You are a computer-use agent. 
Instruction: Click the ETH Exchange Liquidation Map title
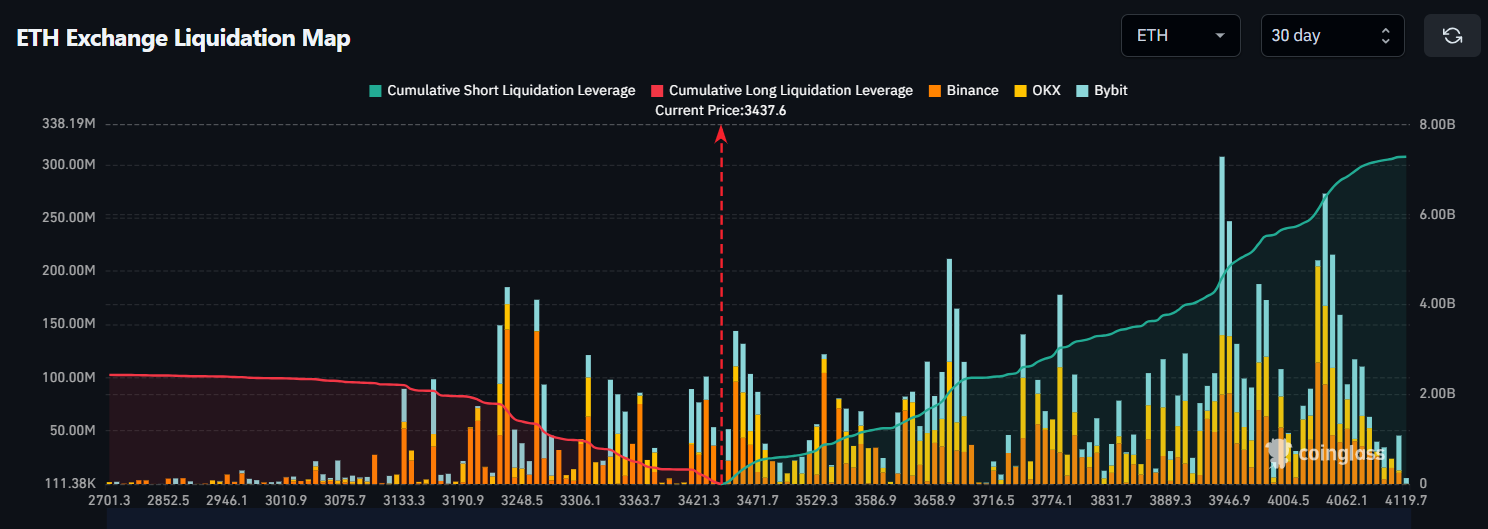183,38
